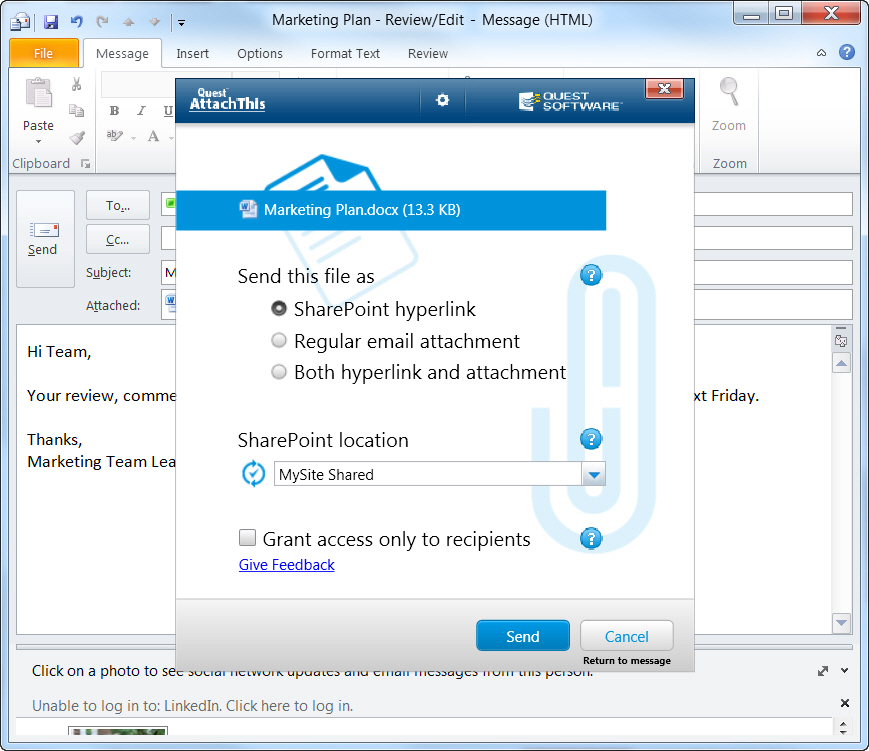Save the message from Quick Access Toolbar
Viewport: 869px width, 751px height.
click(x=51, y=22)
